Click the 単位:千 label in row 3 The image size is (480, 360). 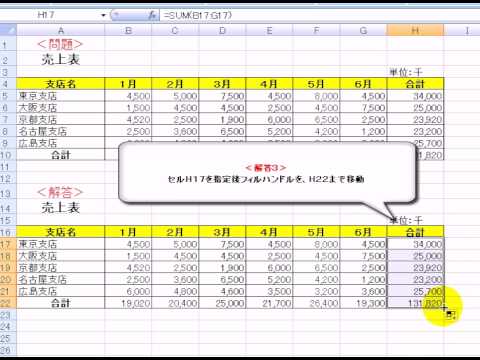tap(406, 72)
